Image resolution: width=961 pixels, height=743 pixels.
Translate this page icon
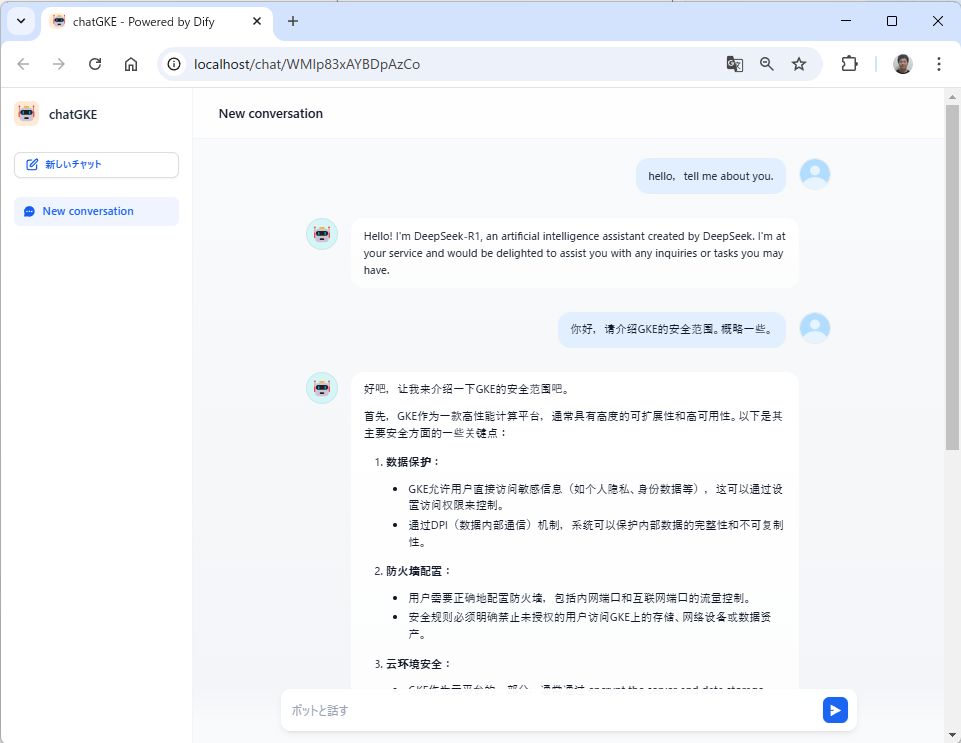[734, 64]
